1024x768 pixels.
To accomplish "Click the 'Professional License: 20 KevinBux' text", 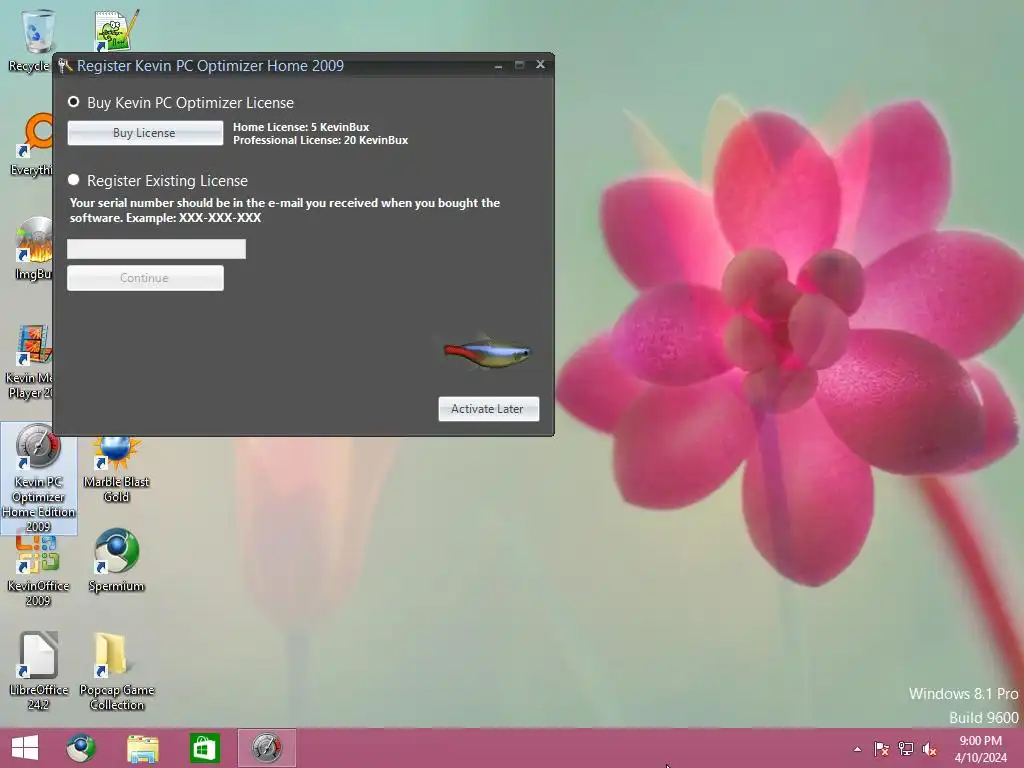I will [x=321, y=140].
